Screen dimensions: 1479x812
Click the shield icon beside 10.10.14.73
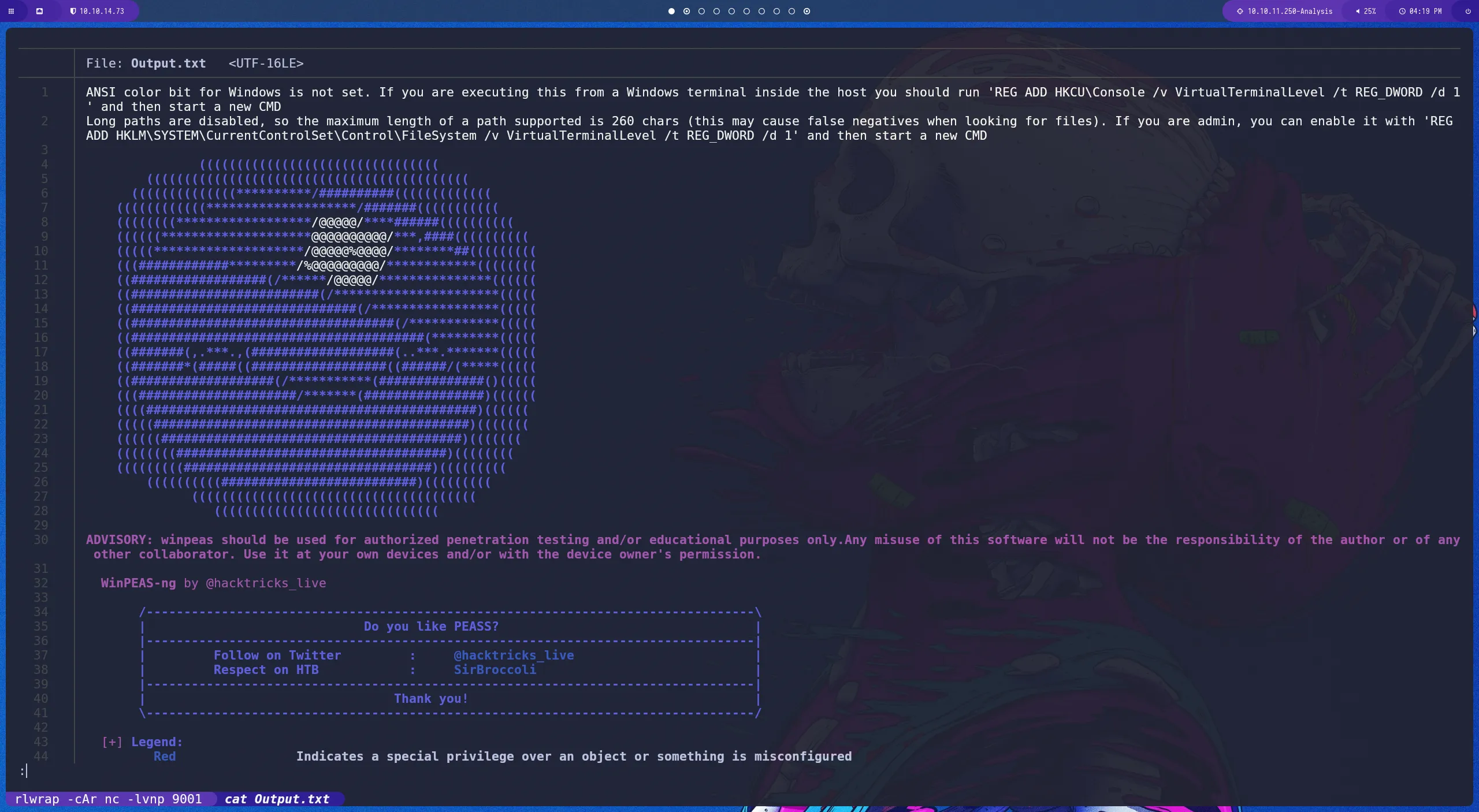click(73, 11)
